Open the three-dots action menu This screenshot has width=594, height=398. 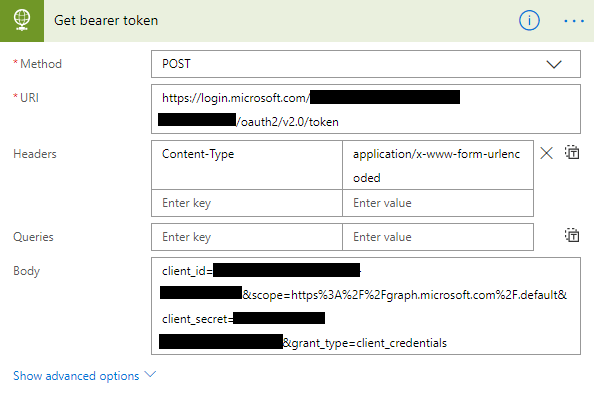pyautogui.click(x=574, y=21)
